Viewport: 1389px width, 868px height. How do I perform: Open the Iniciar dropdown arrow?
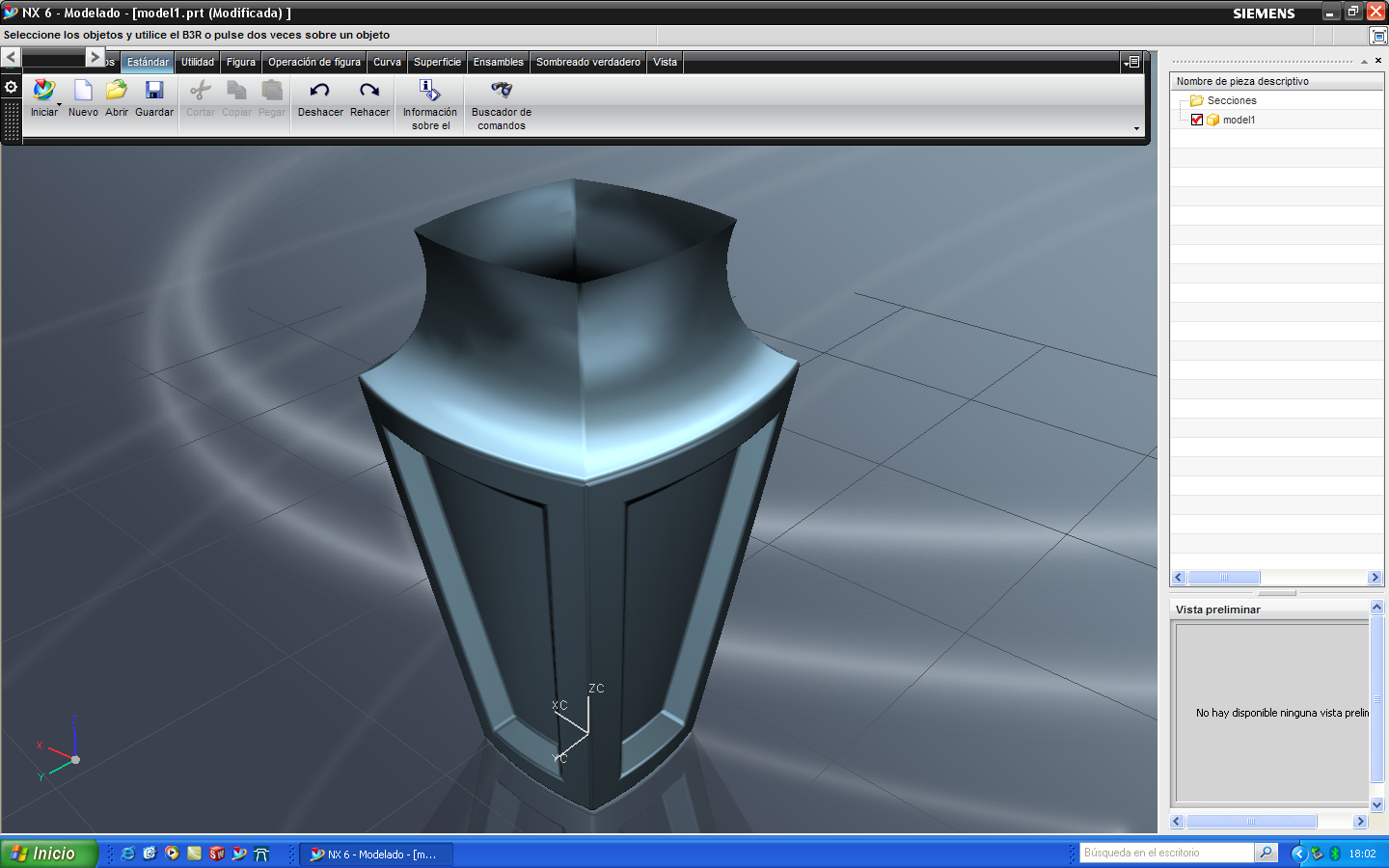[x=59, y=104]
